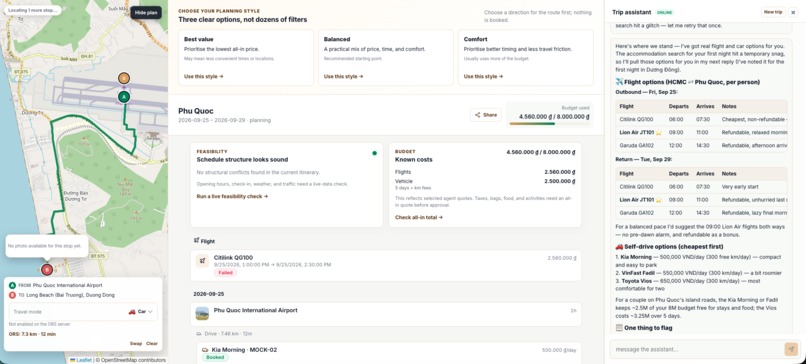Click the red B marker on the map

coord(47,269)
